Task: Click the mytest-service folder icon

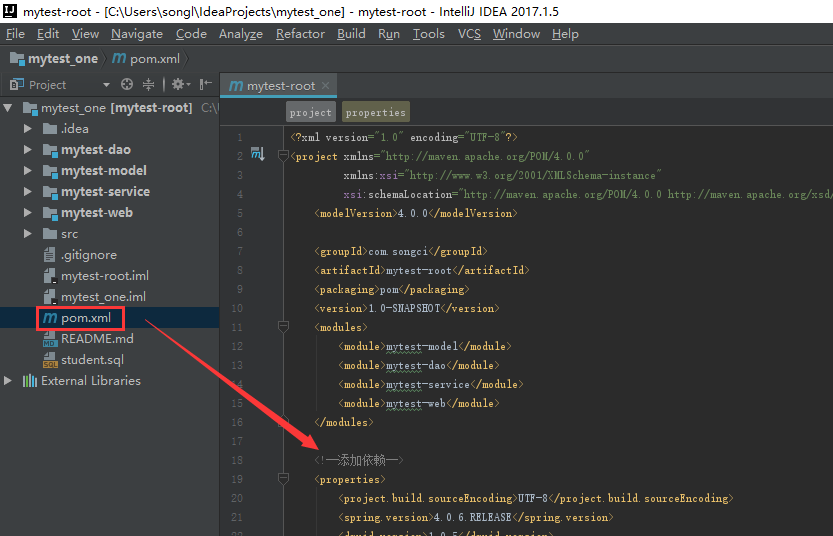Action: [x=50, y=192]
